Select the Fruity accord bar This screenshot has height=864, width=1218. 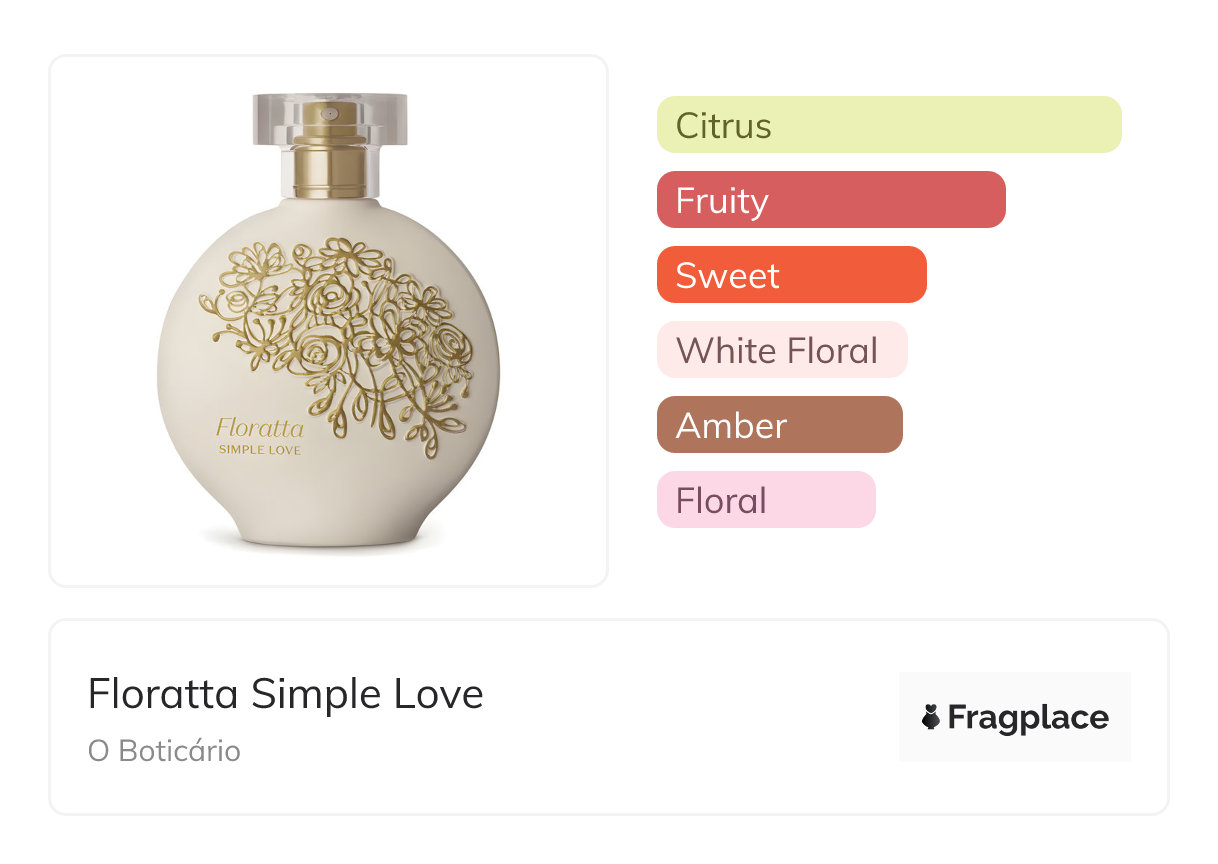tap(830, 200)
